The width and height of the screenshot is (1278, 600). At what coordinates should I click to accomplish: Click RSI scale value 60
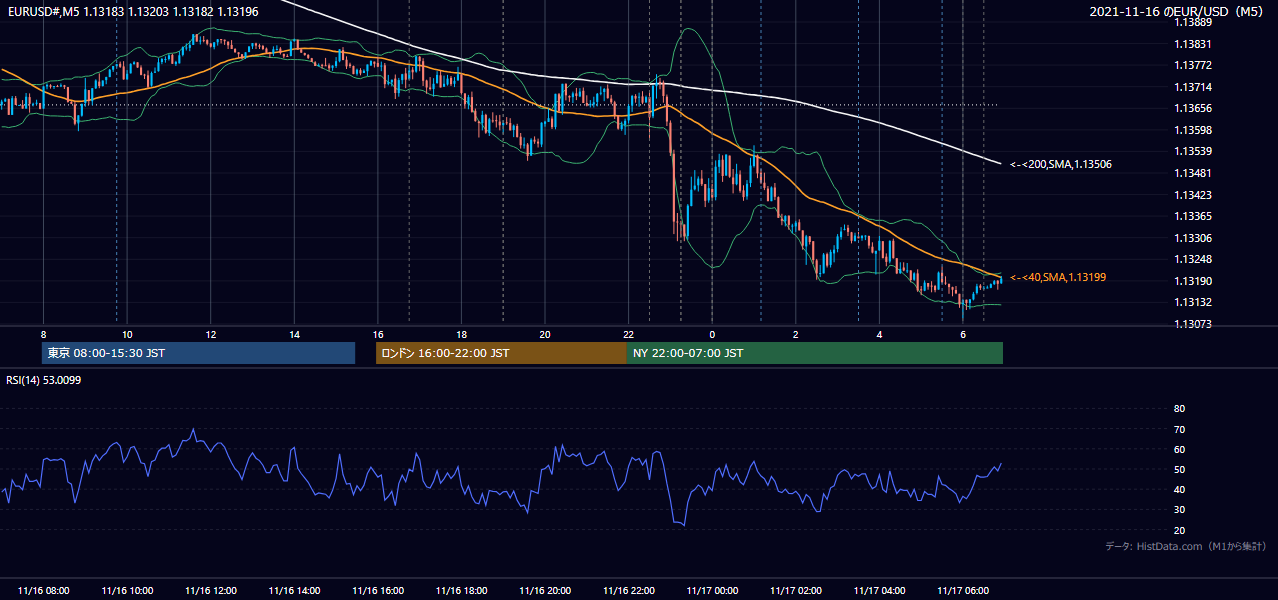(1179, 449)
